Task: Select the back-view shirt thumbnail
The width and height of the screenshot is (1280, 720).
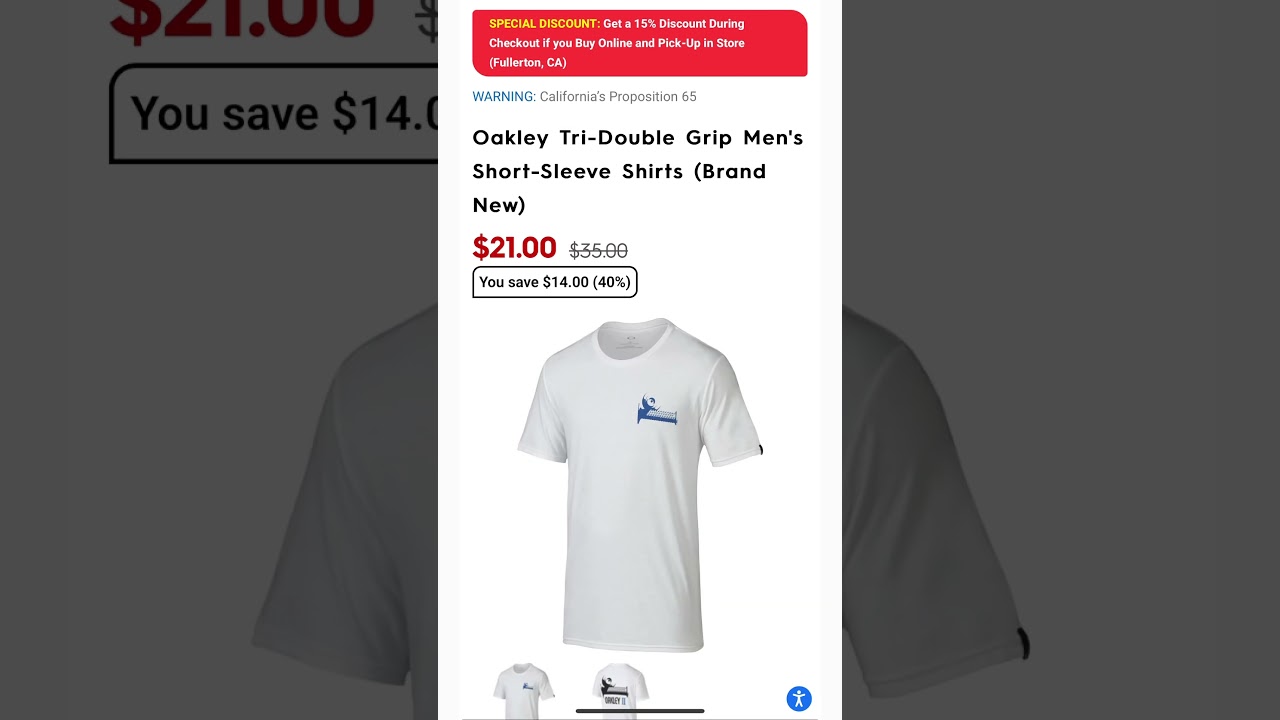Action: point(620,690)
